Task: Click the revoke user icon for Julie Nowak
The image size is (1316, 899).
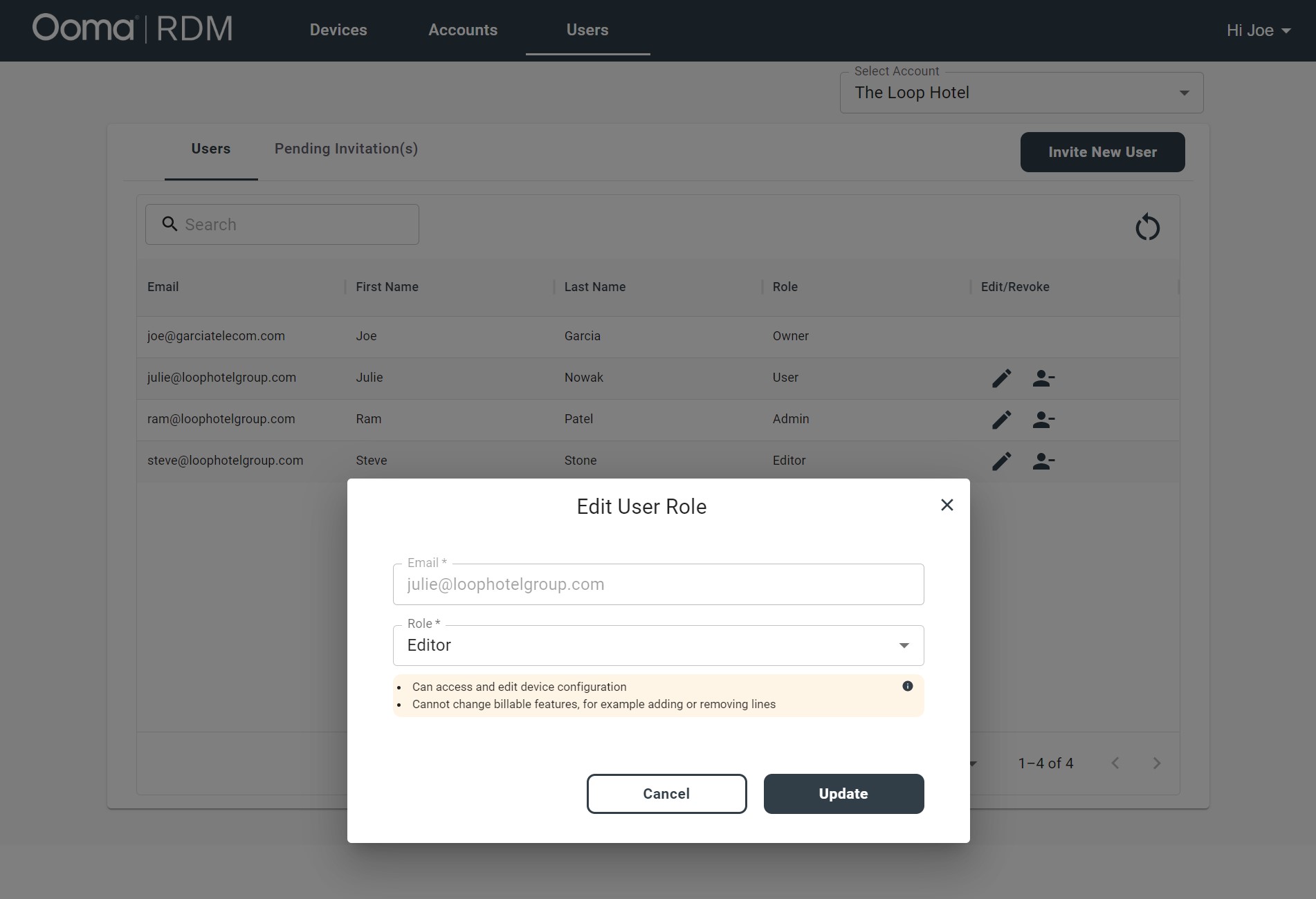Action: 1043,378
